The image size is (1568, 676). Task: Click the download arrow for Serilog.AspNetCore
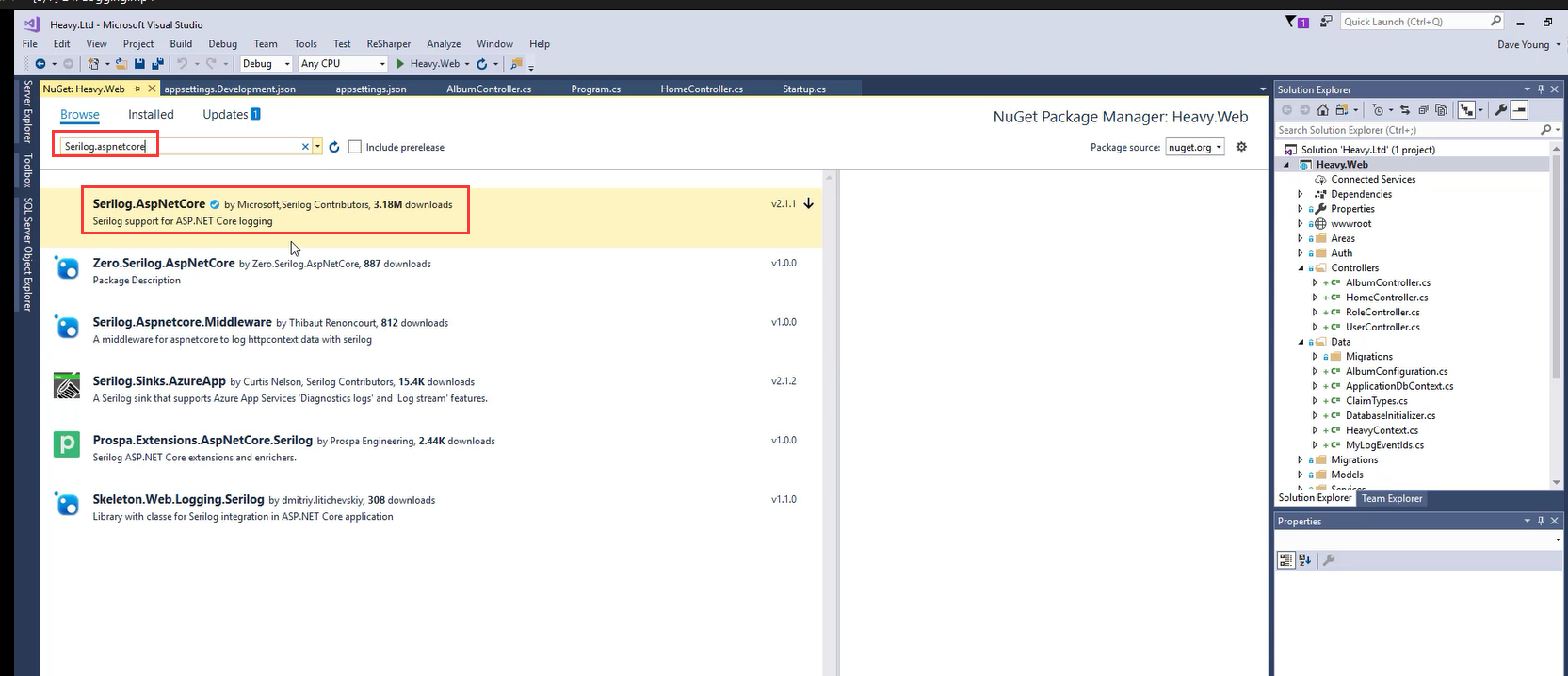808,203
